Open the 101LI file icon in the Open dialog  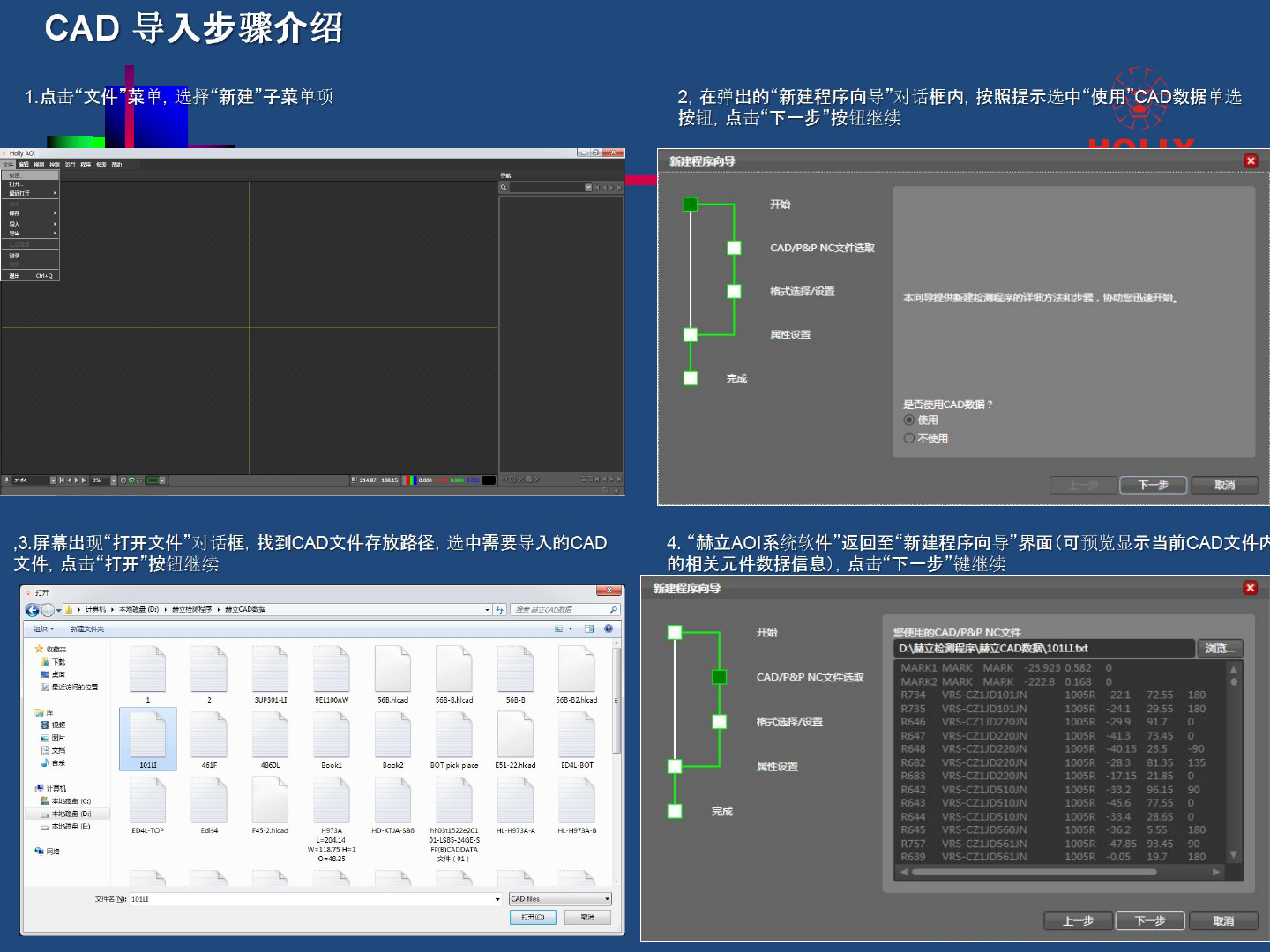tap(147, 735)
